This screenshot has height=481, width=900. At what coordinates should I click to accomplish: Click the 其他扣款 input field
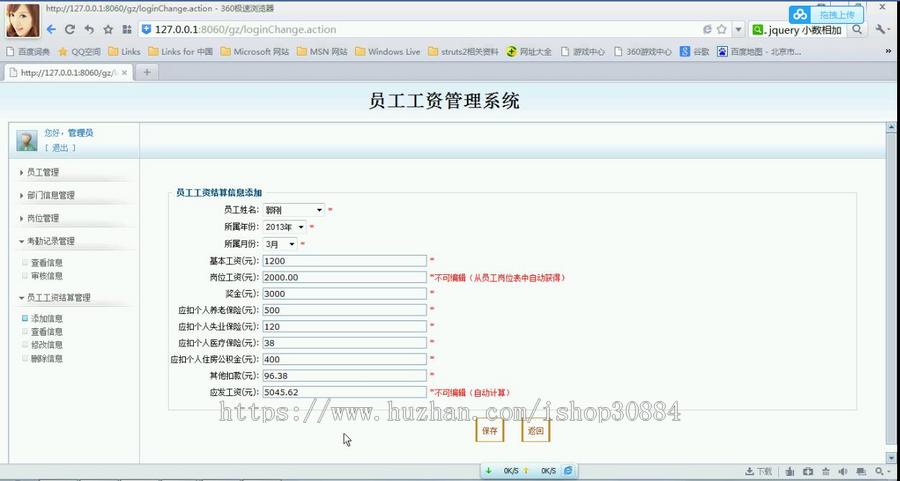tap(344, 375)
